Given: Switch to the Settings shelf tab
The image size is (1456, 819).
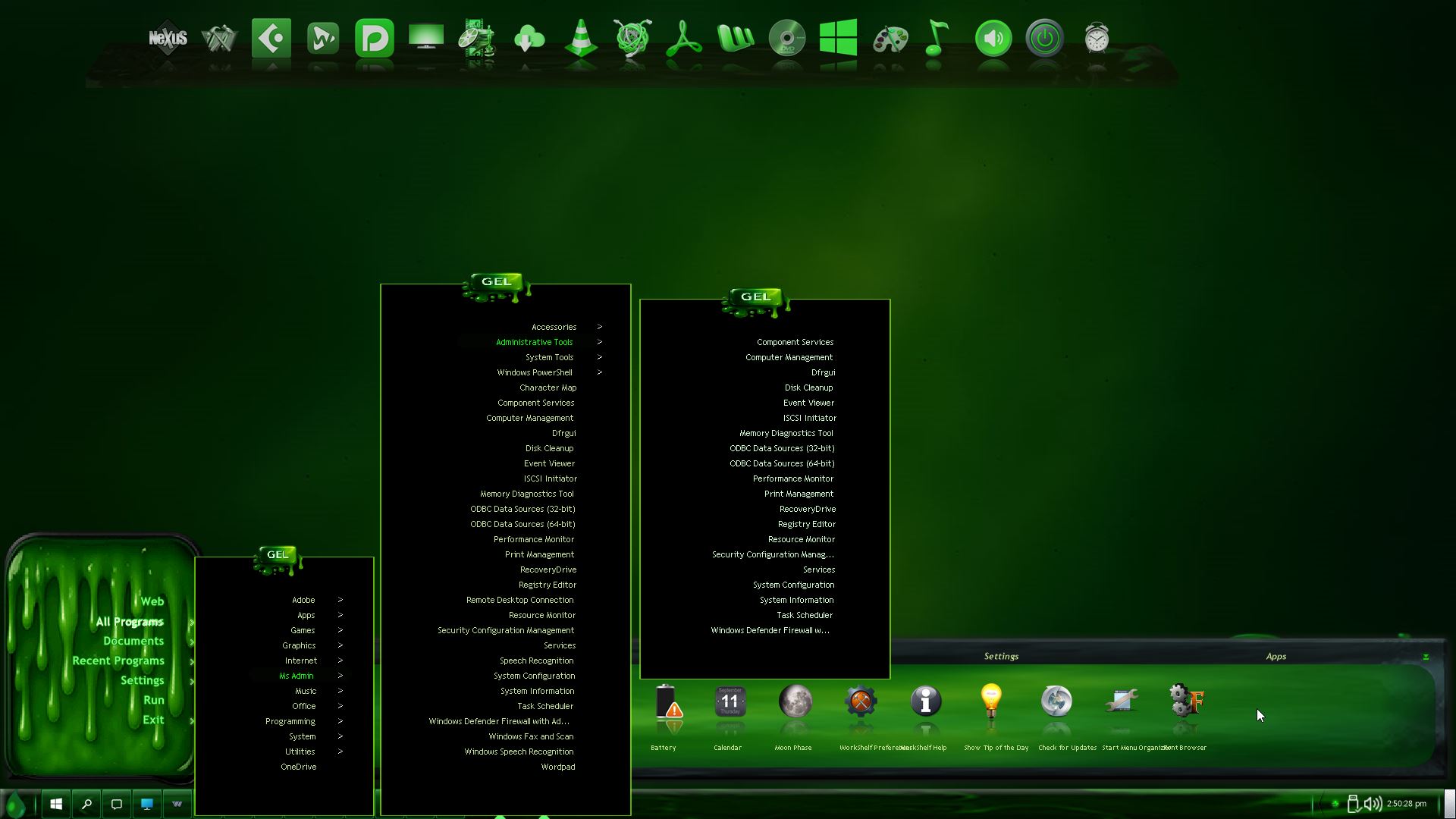Looking at the screenshot, I should click(1001, 656).
